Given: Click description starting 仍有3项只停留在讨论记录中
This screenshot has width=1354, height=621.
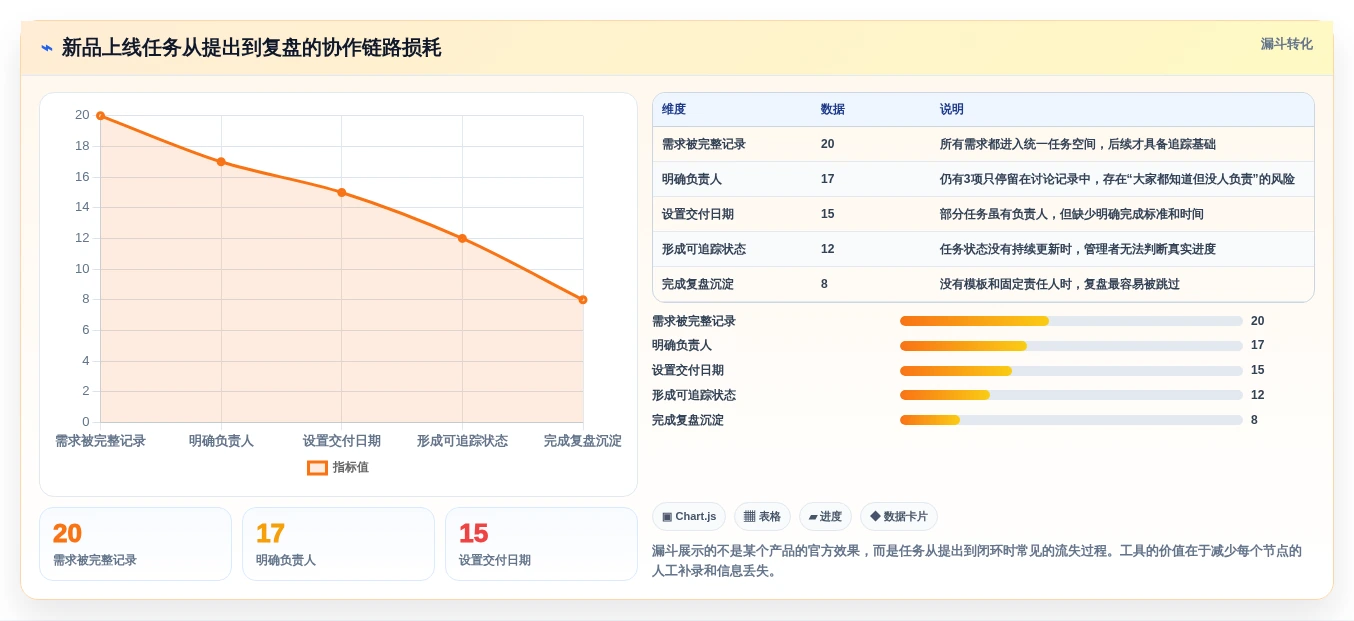Looking at the screenshot, I should click(x=1117, y=179).
